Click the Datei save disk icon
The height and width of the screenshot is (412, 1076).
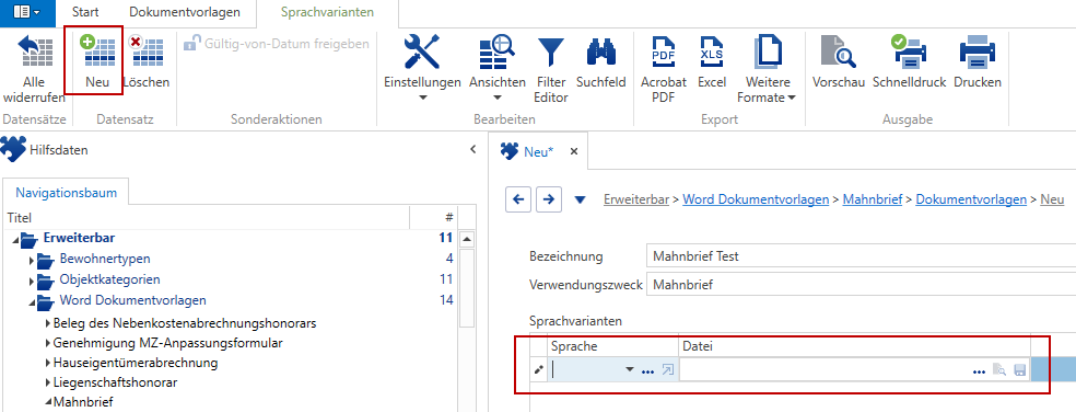click(x=1020, y=371)
